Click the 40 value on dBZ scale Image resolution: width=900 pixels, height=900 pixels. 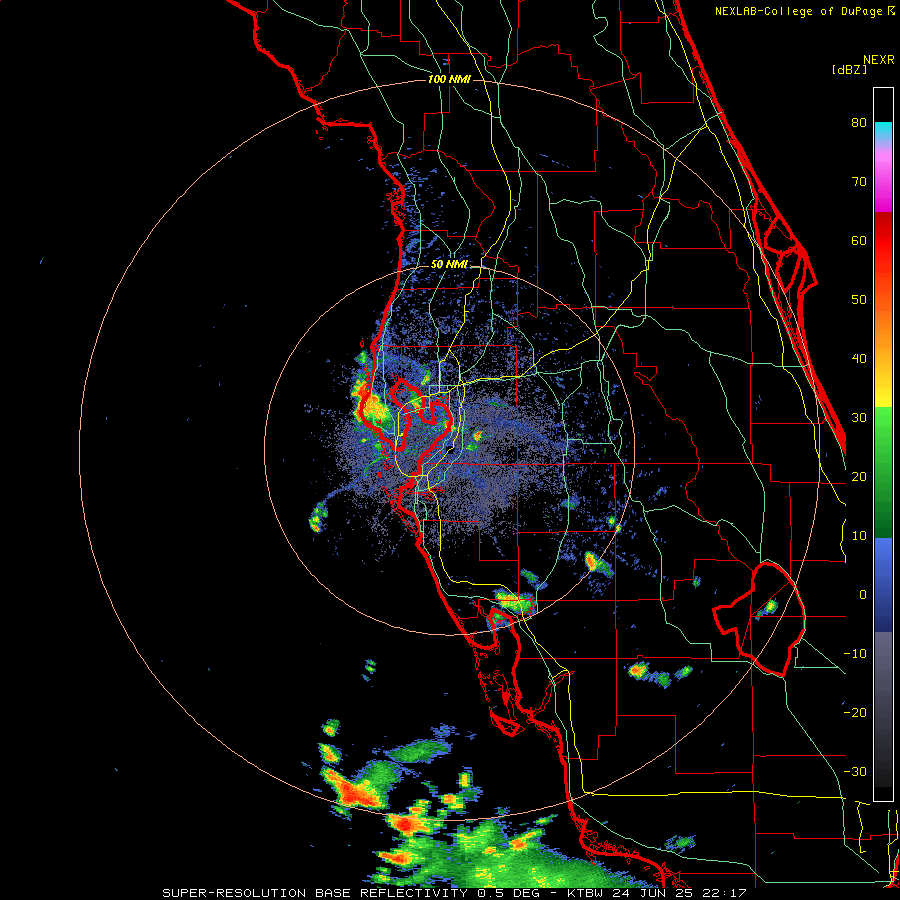coord(859,359)
